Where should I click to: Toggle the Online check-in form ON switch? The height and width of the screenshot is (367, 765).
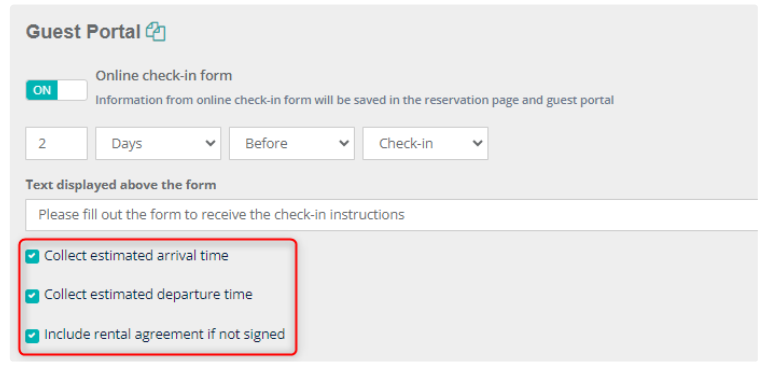click(x=56, y=90)
